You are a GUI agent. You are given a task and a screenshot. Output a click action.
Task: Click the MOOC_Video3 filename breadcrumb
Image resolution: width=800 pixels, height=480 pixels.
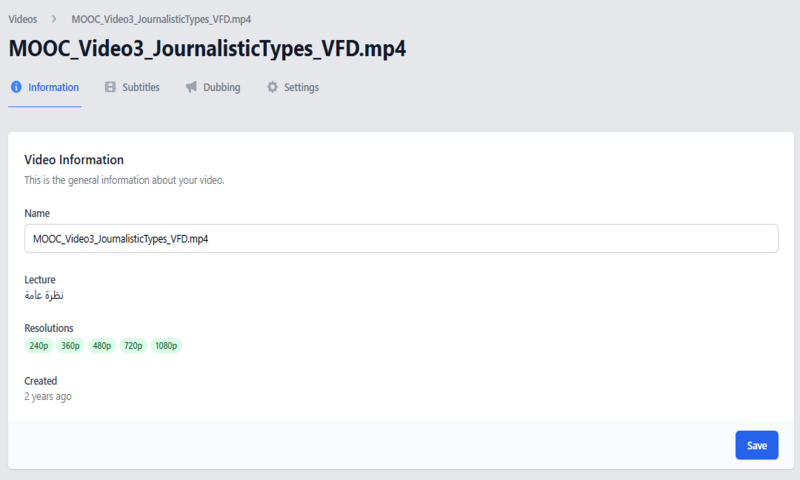[x=161, y=19]
